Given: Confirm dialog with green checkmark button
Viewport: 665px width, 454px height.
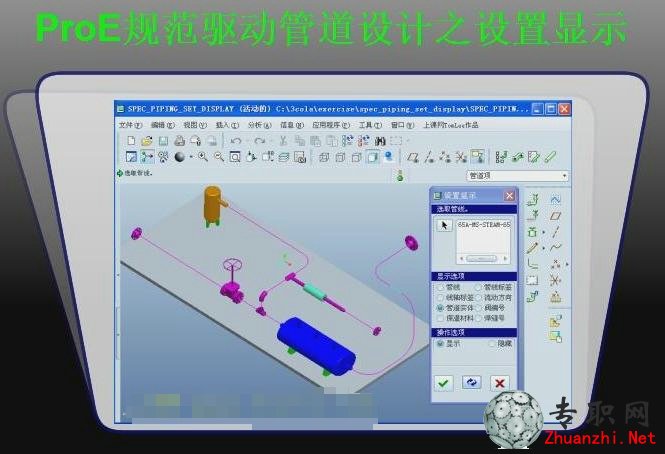Looking at the screenshot, I should [443, 383].
